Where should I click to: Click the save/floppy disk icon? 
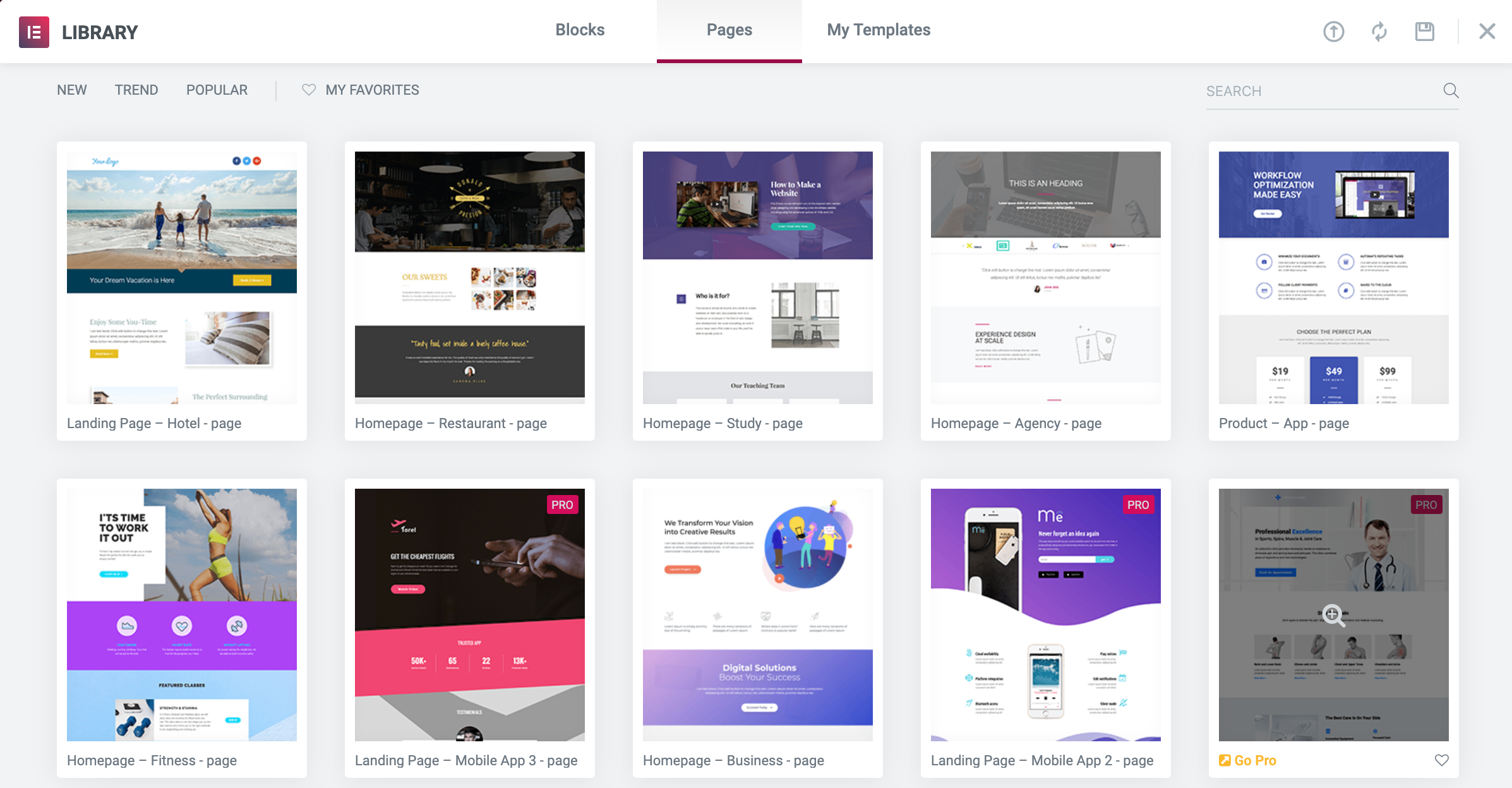pyautogui.click(x=1425, y=30)
